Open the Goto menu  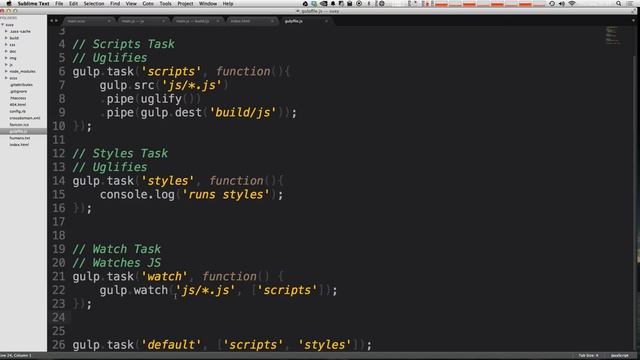click(148, 3)
